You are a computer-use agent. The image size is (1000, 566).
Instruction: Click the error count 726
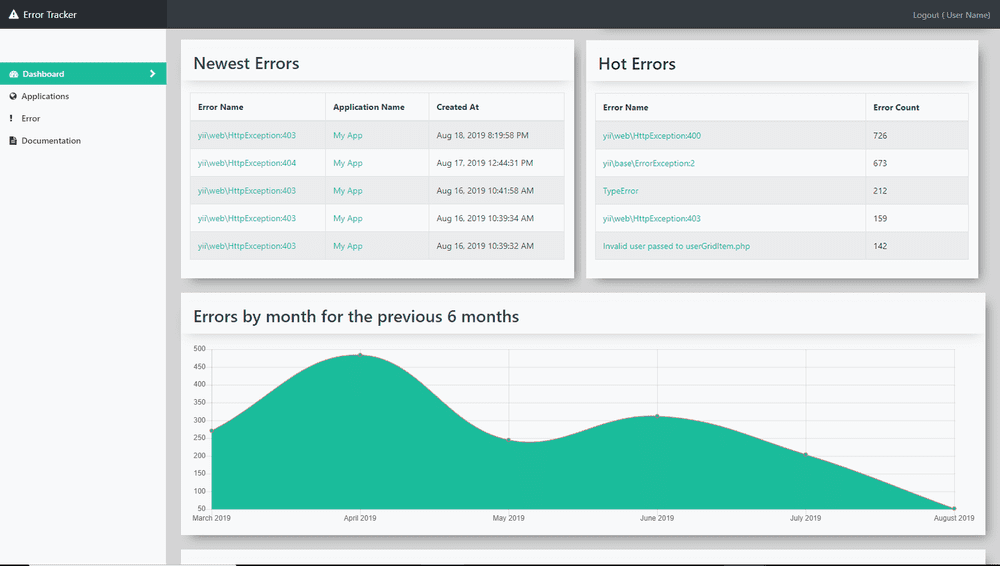[x=880, y=135]
